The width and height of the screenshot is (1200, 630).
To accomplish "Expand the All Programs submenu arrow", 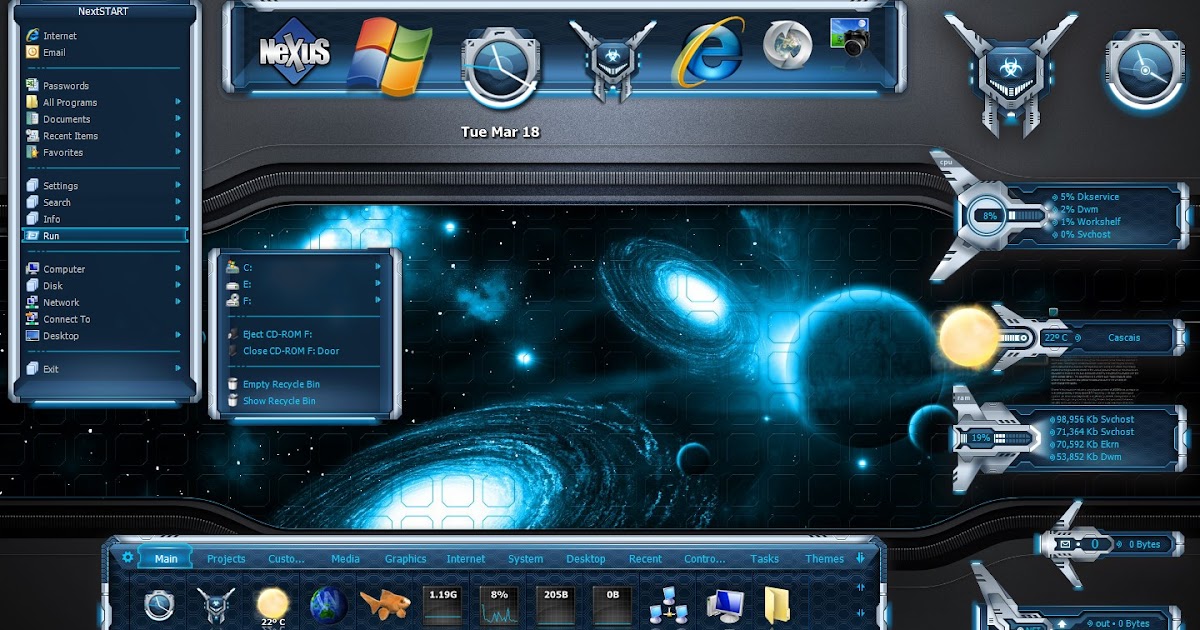I will 178,102.
